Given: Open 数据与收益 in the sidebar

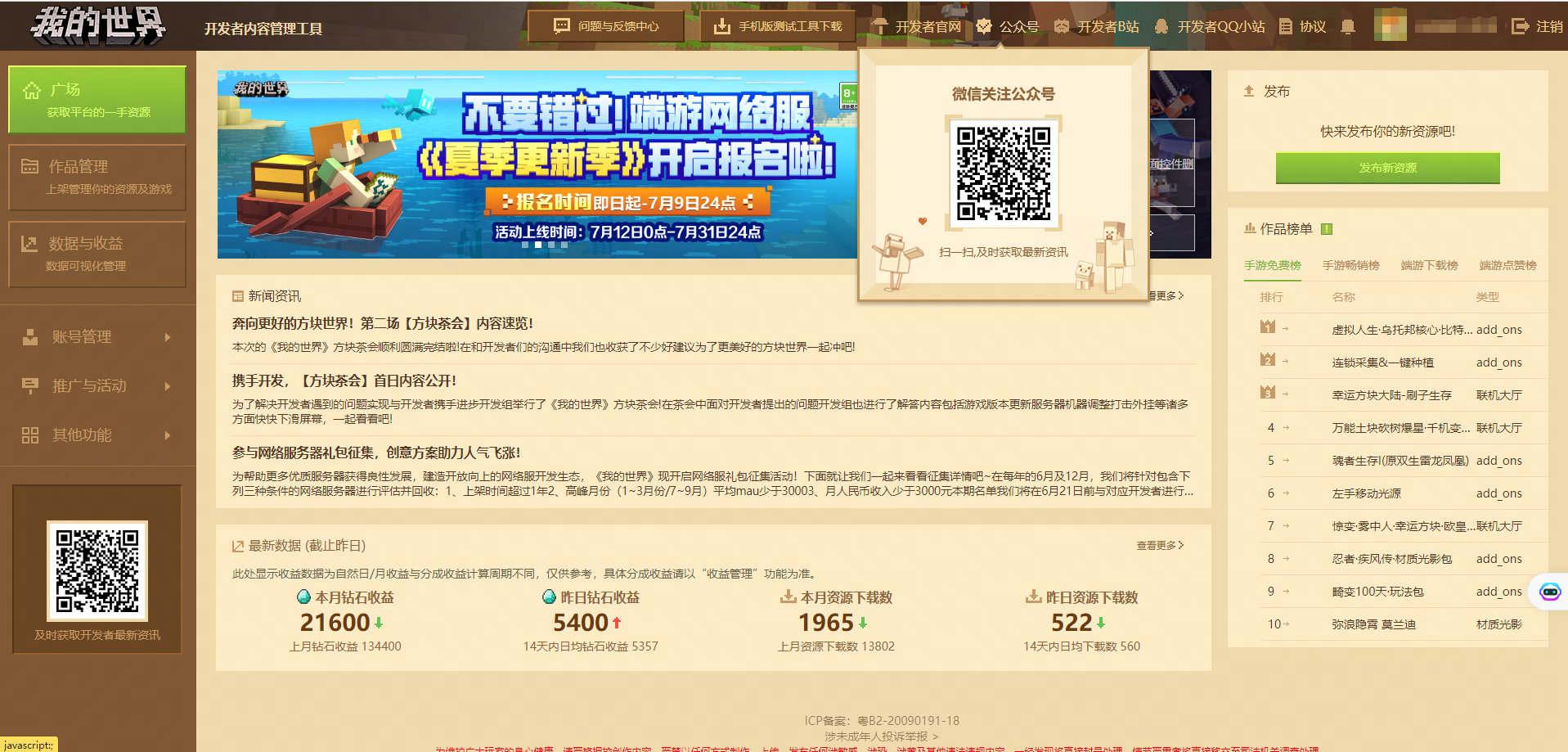Looking at the screenshot, I should 97,254.
